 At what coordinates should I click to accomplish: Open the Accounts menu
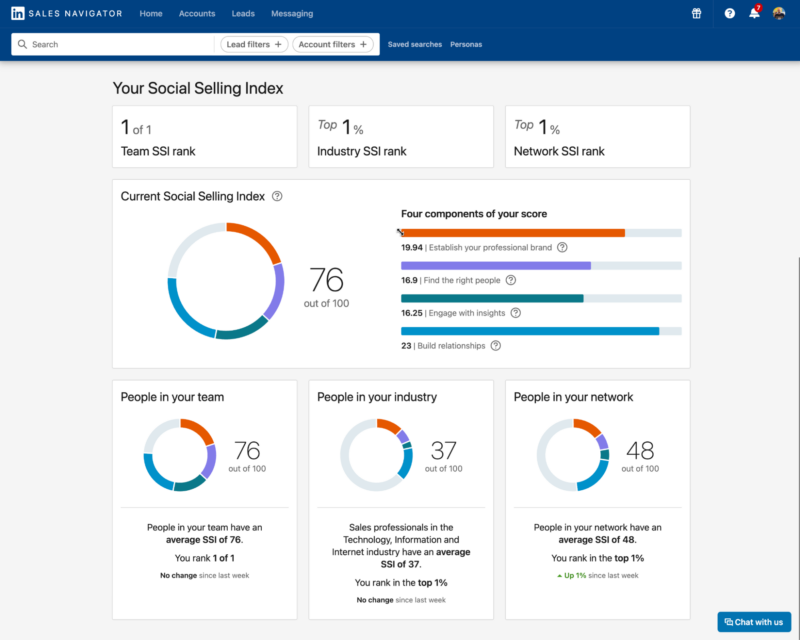coord(197,14)
